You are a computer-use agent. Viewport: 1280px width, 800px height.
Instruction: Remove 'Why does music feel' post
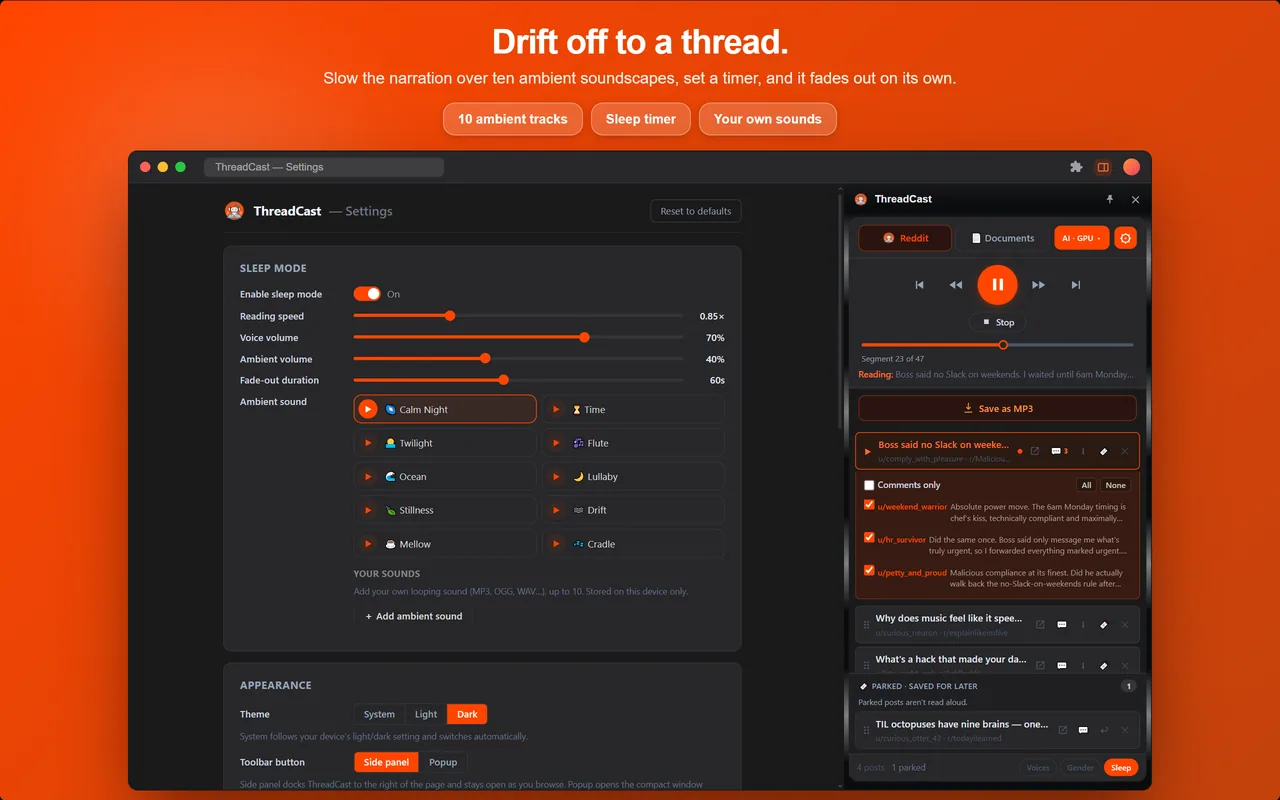[1125, 625]
